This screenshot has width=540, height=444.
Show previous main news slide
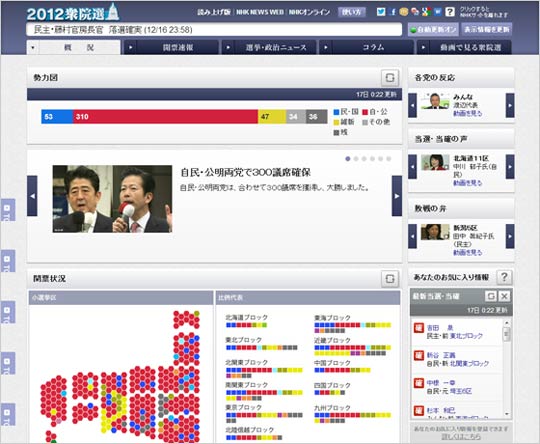pyautogui.click(x=32, y=196)
